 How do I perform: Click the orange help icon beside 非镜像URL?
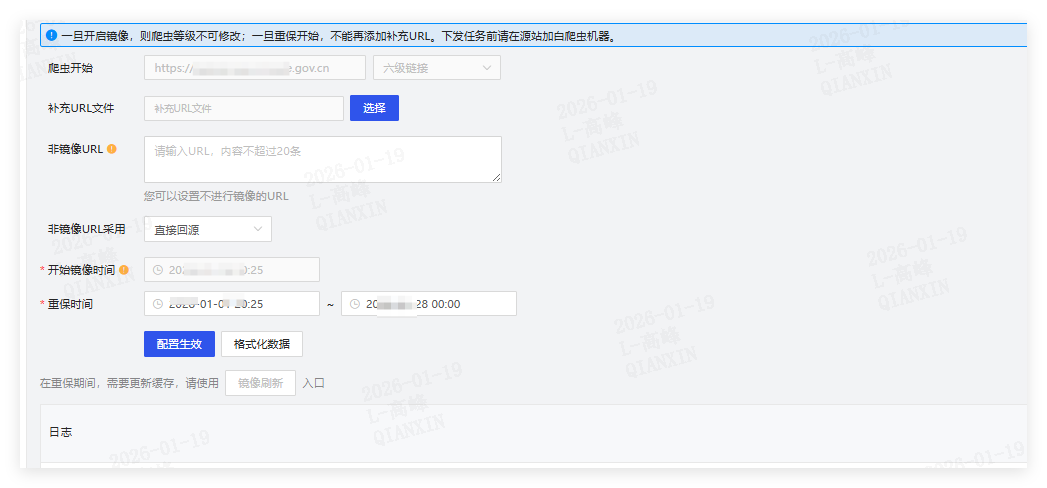pyautogui.click(x=112, y=149)
